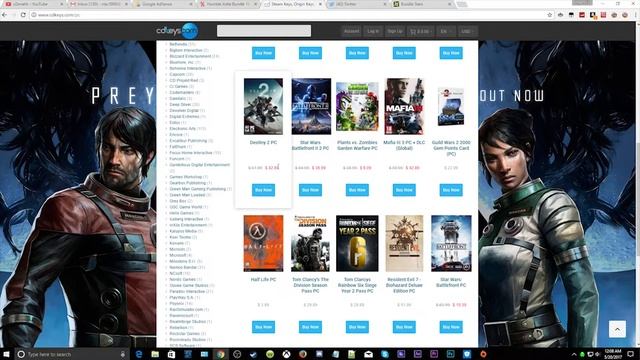Buy Now under Destiny 2 PC

[263, 190]
